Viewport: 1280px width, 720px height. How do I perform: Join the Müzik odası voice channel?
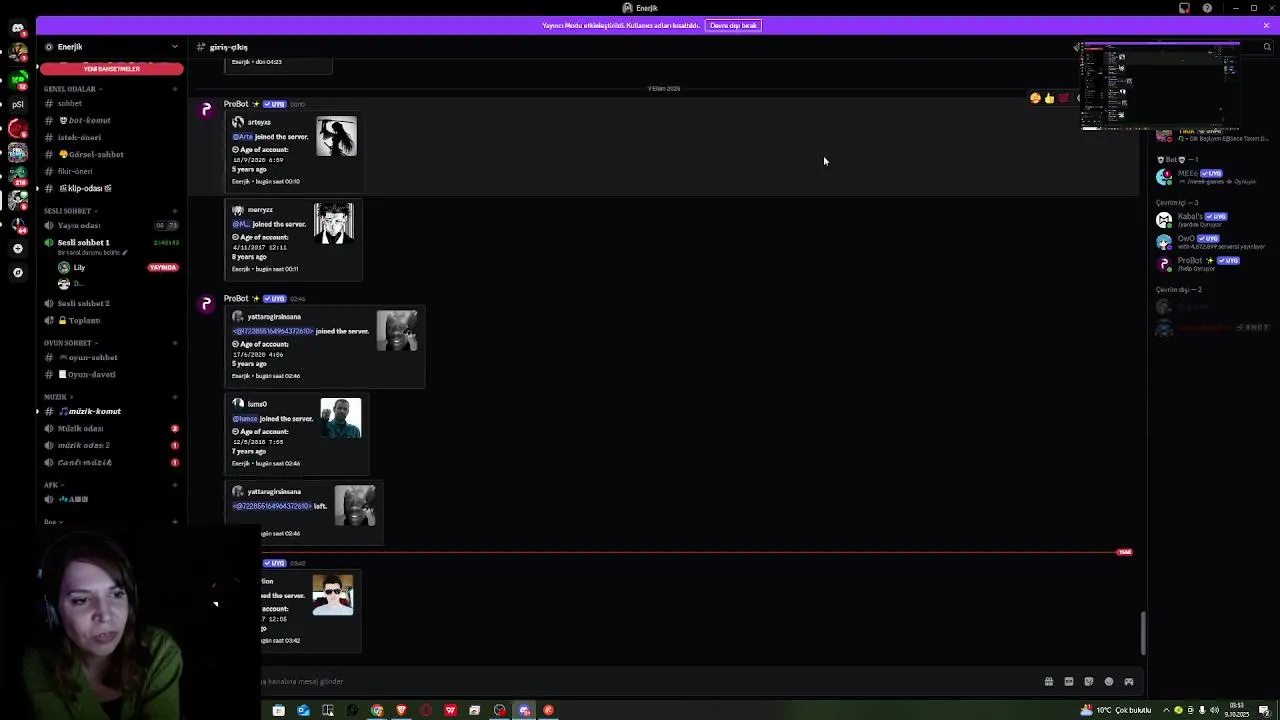pos(110,428)
